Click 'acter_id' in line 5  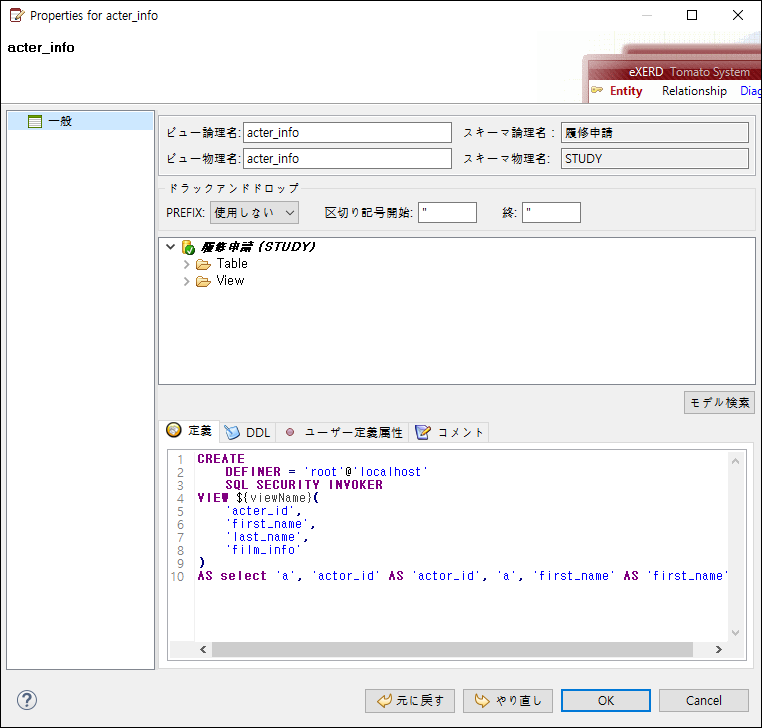coord(260,511)
